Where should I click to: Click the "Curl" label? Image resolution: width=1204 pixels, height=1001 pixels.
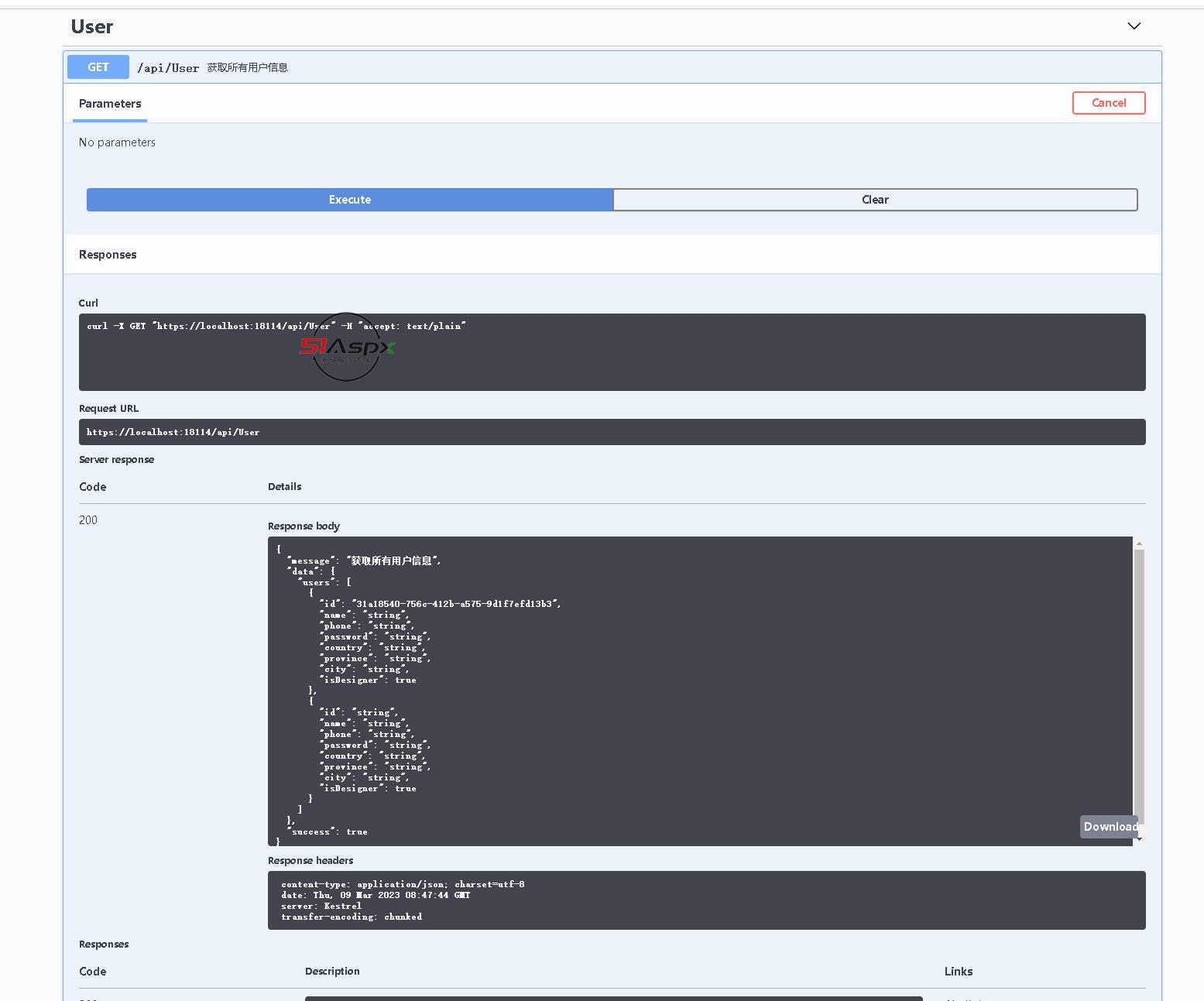(x=88, y=303)
